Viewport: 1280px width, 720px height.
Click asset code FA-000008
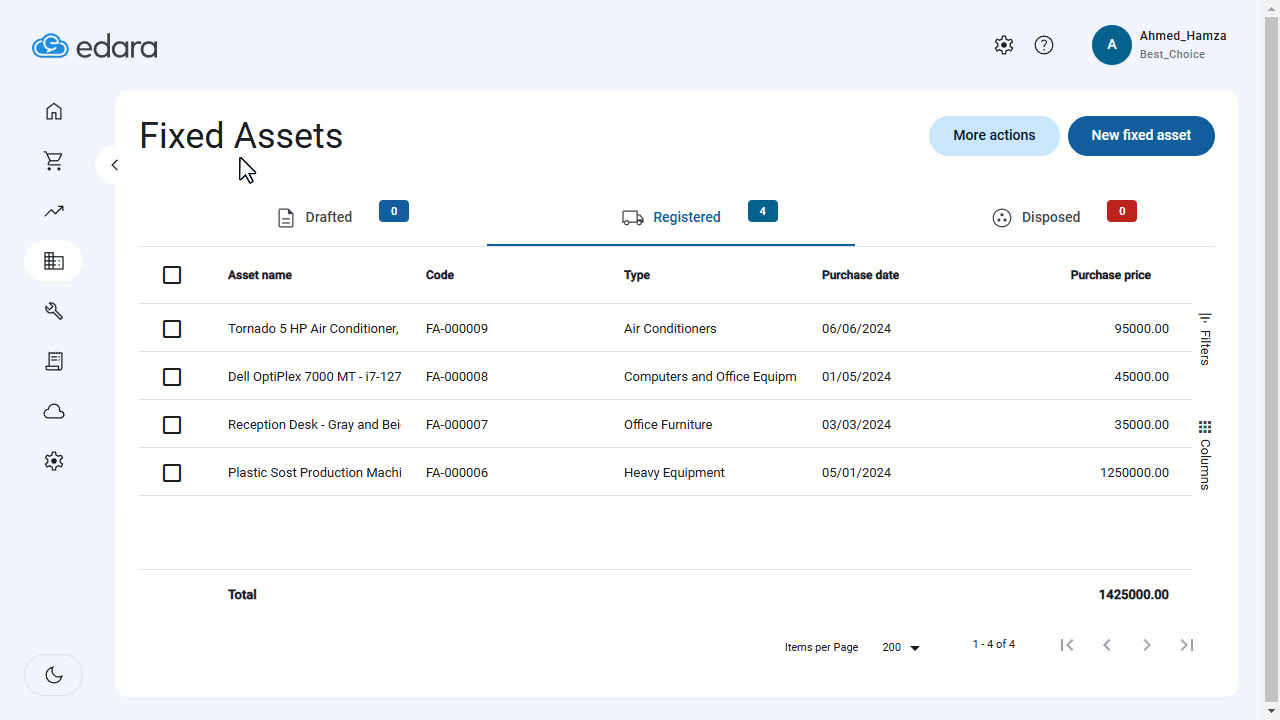(x=457, y=377)
